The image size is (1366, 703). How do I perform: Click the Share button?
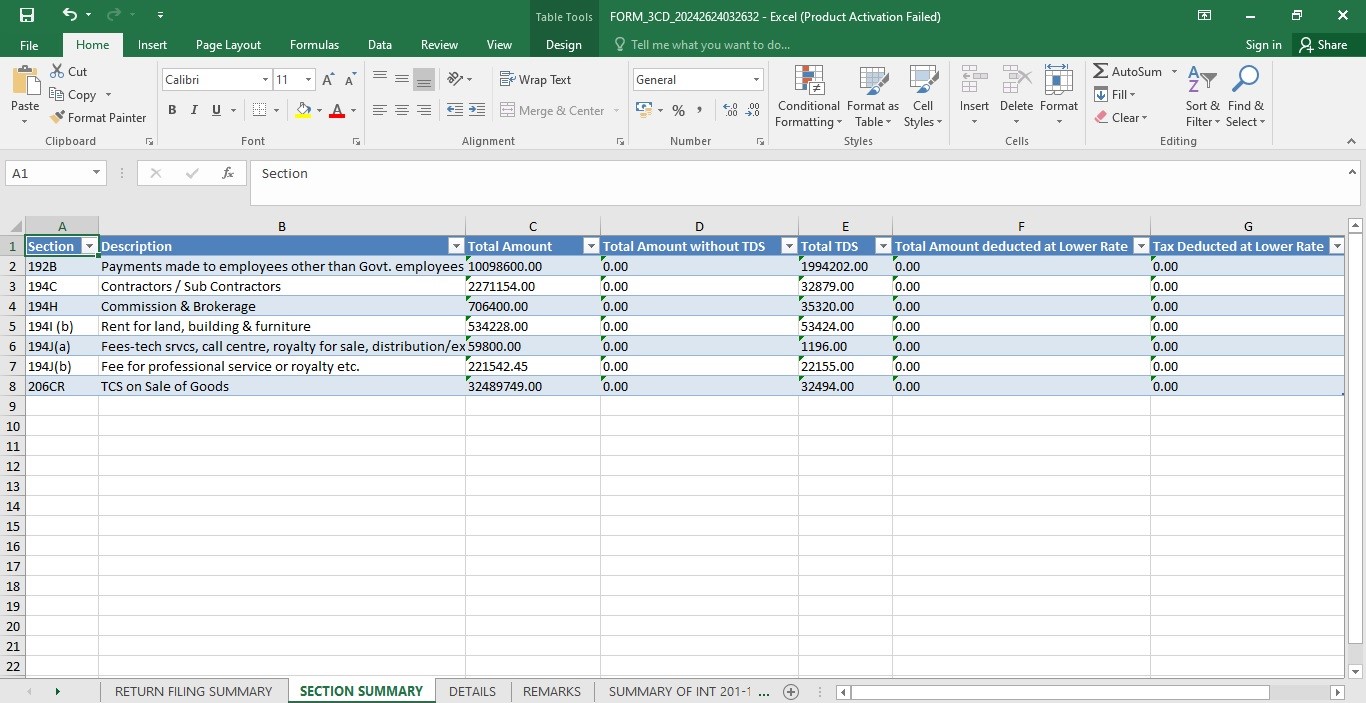tap(1323, 45)
